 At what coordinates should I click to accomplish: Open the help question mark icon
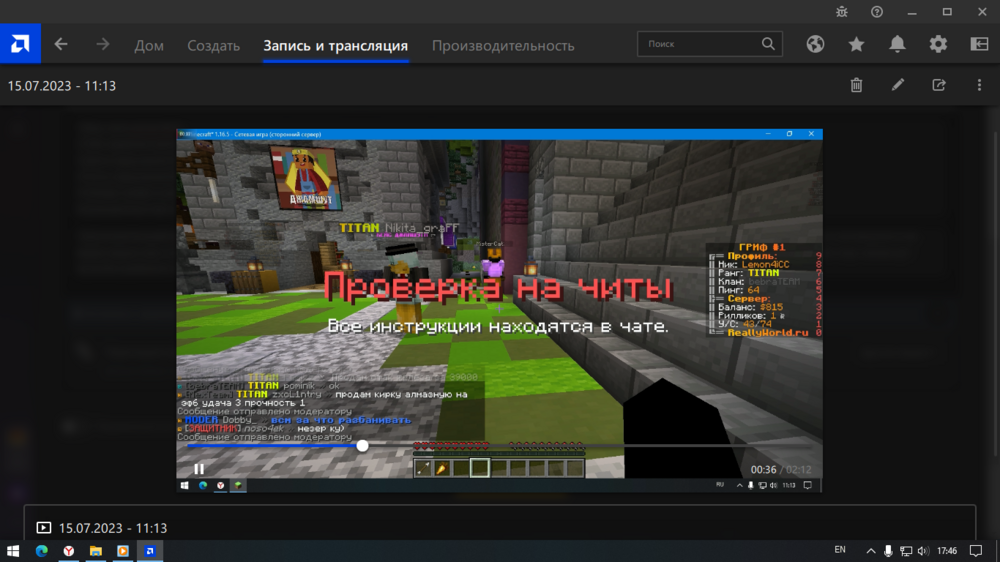point(877,12)
